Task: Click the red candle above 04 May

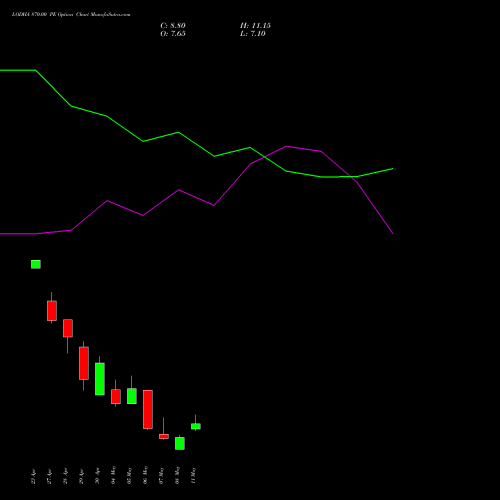Action: point(116,397)
